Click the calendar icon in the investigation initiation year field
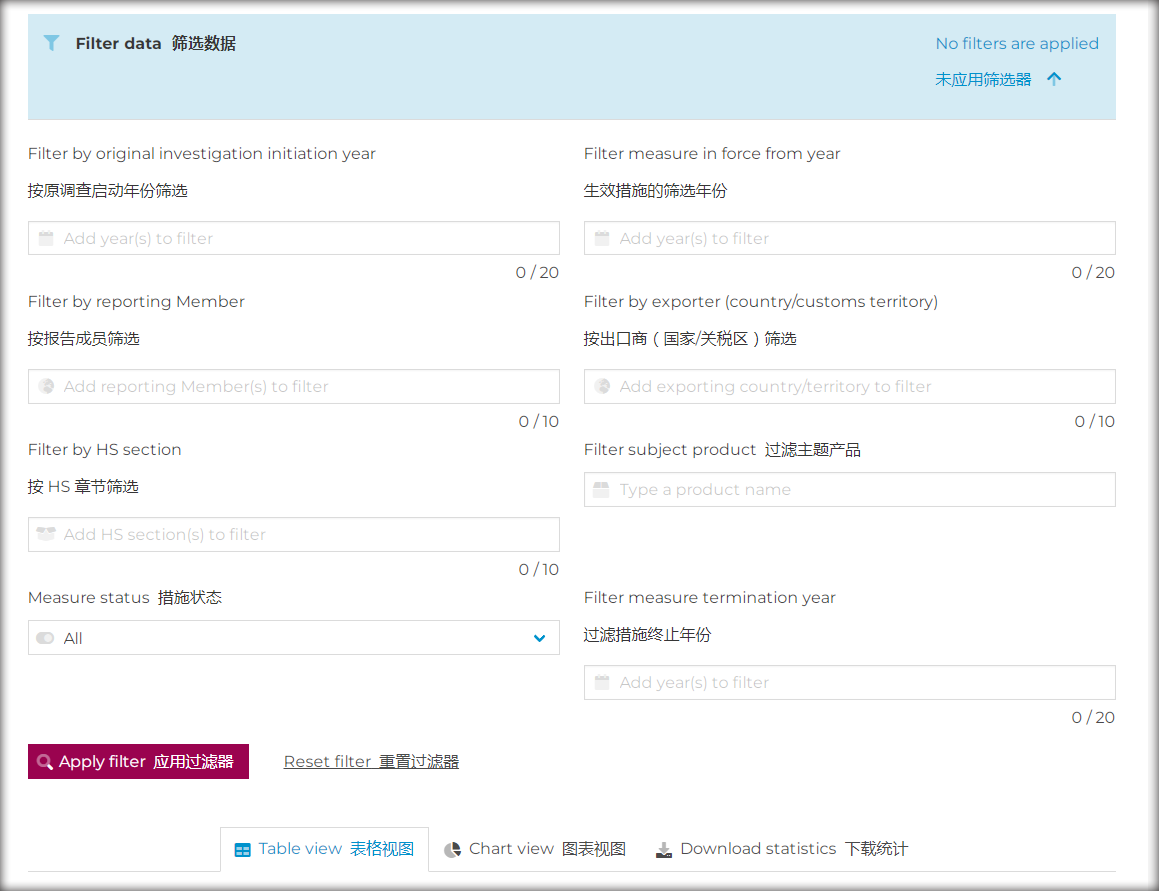This screenshot has height=891, width=1159. (x=46, y=238)
